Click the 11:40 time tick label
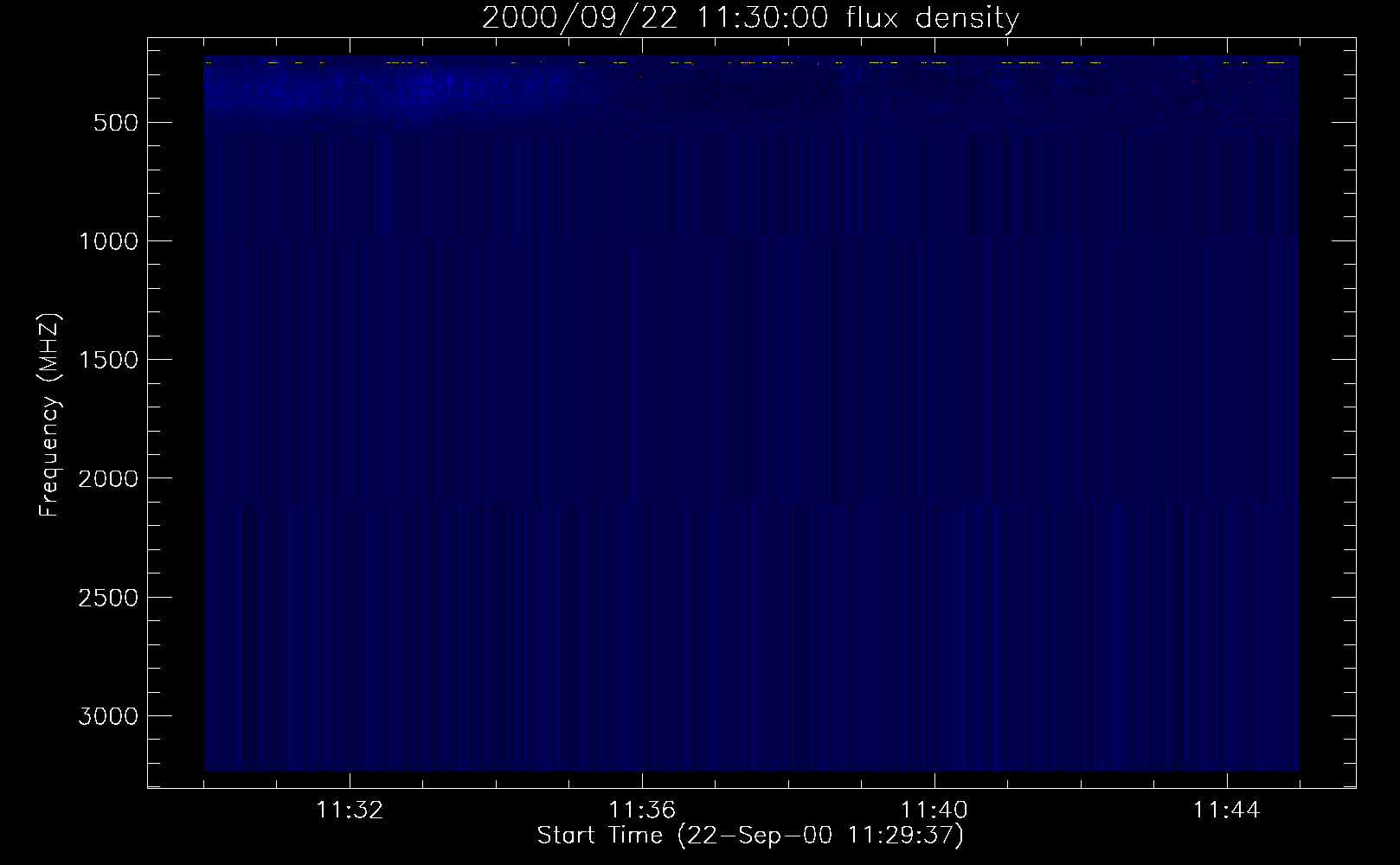Viewport: 1400px width, 865px height. point(934,811)
